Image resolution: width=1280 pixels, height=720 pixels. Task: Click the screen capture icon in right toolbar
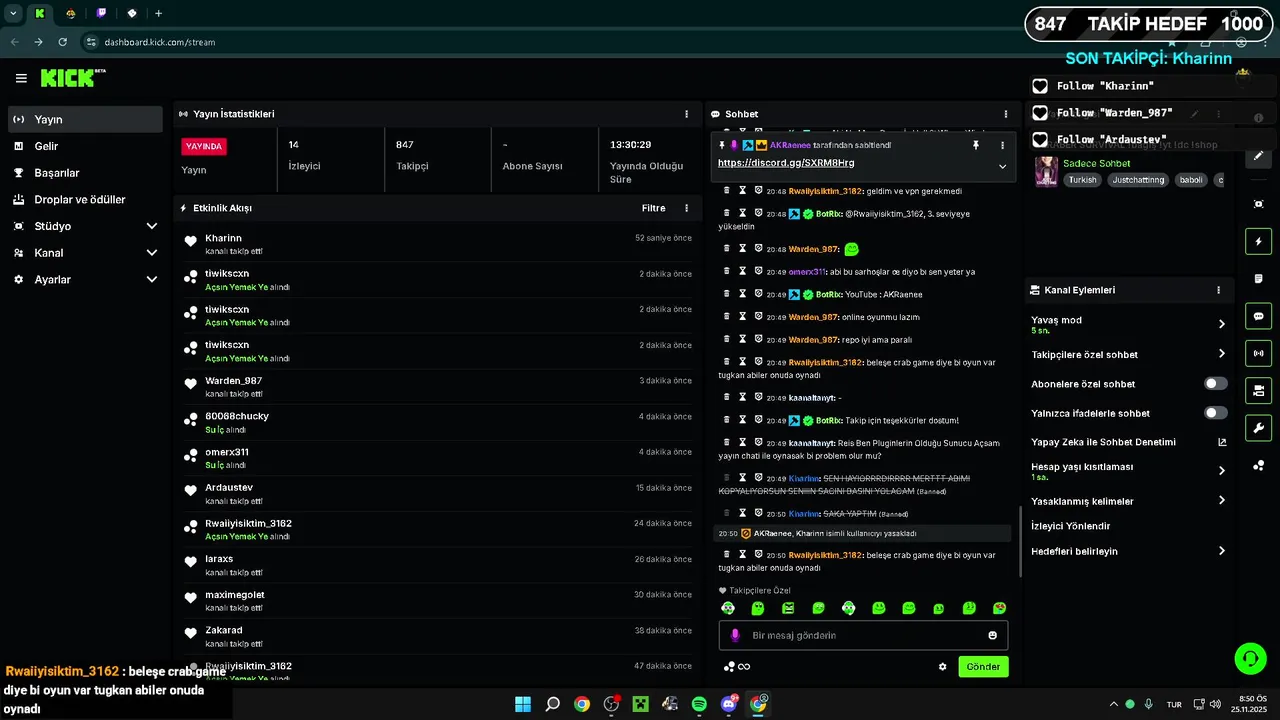tap(1259, 204)
